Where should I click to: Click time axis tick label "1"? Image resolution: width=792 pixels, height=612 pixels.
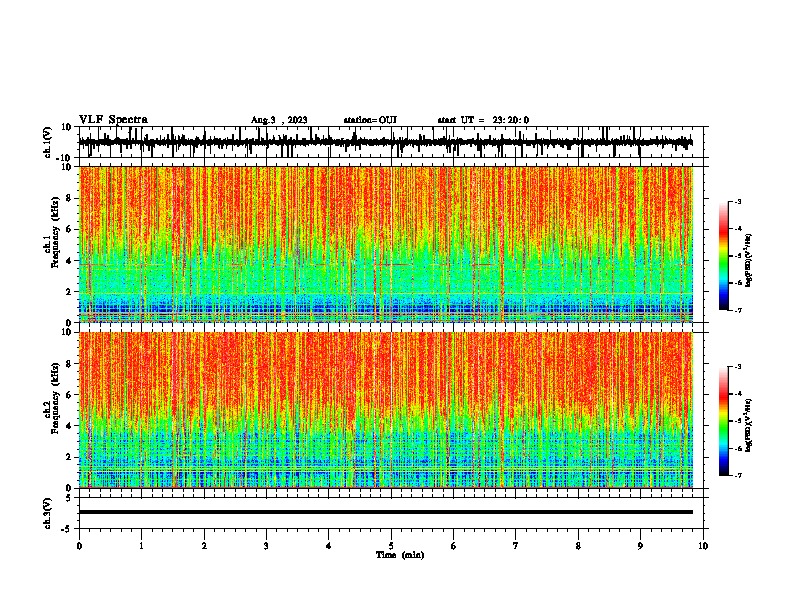pyautogui.click(x=142, y=546)
